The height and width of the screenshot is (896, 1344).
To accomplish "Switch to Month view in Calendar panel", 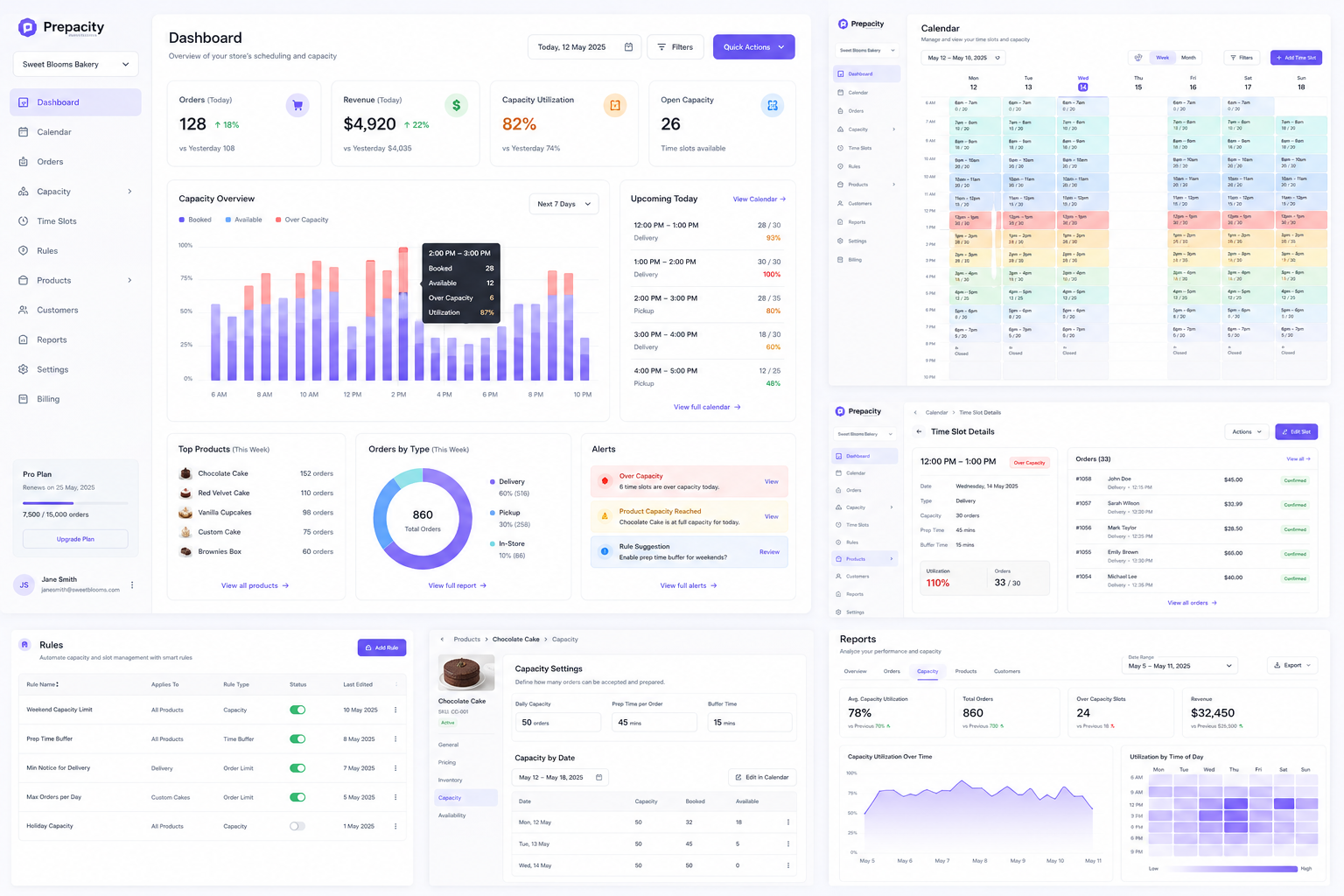I will (1188, 58).
